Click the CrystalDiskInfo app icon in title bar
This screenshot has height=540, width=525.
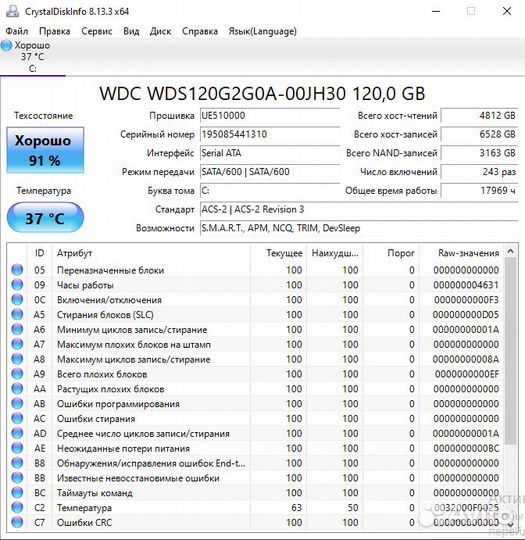tap(12, 11)
